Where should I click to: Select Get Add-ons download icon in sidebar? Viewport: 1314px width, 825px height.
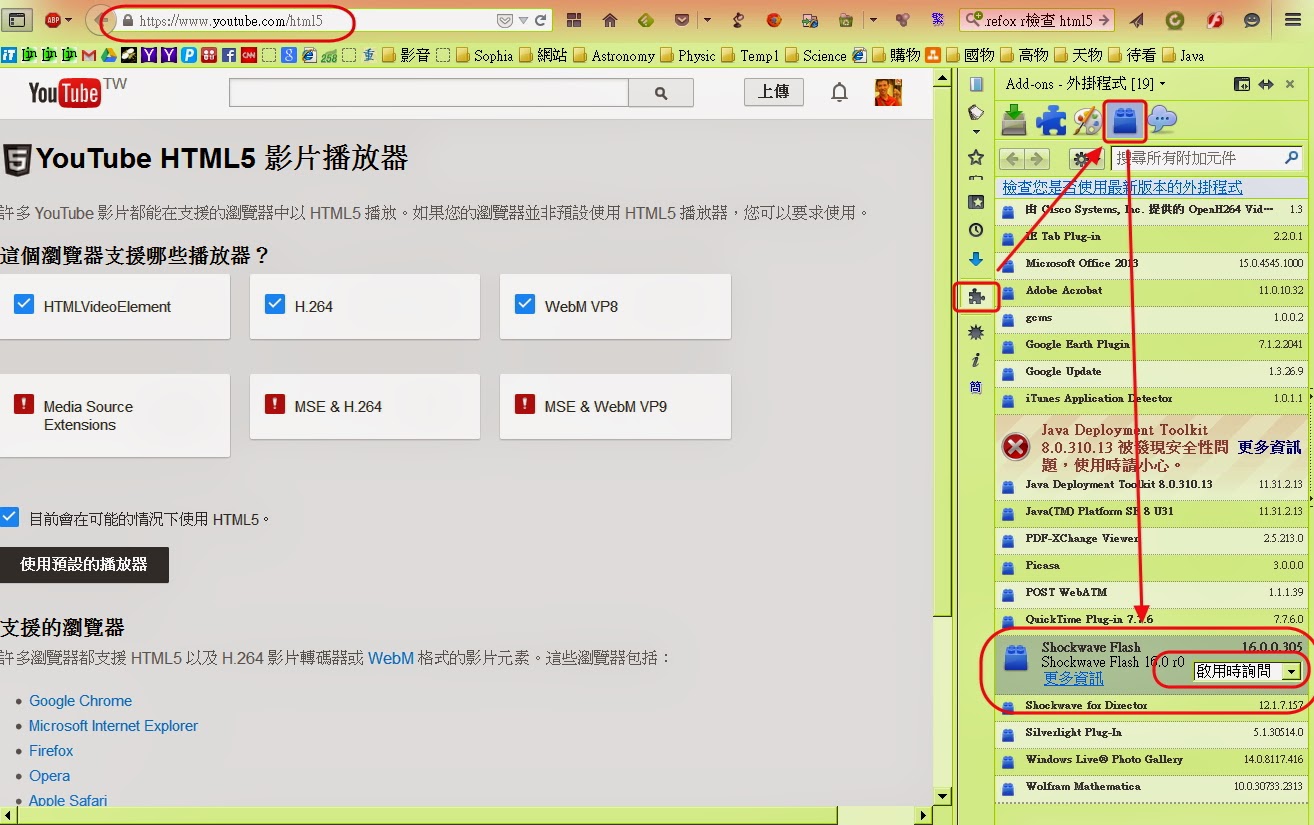1014,121
